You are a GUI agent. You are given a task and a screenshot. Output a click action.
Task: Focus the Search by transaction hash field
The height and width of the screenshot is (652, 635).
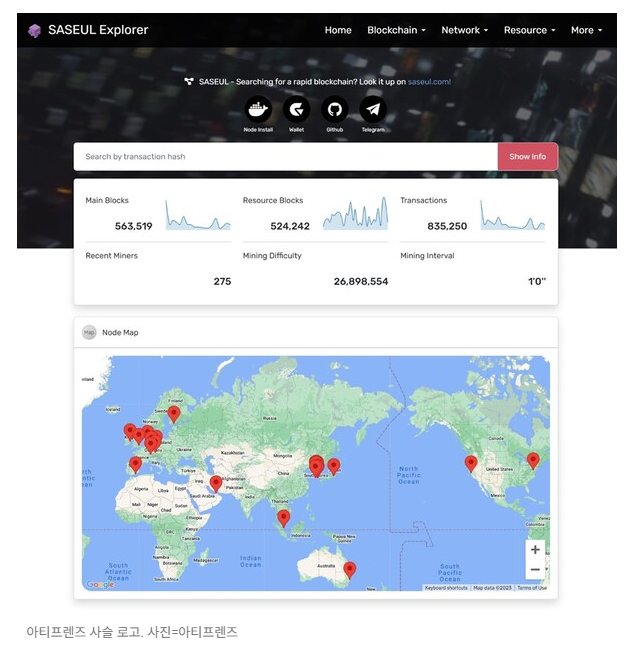tap(286, 157)
